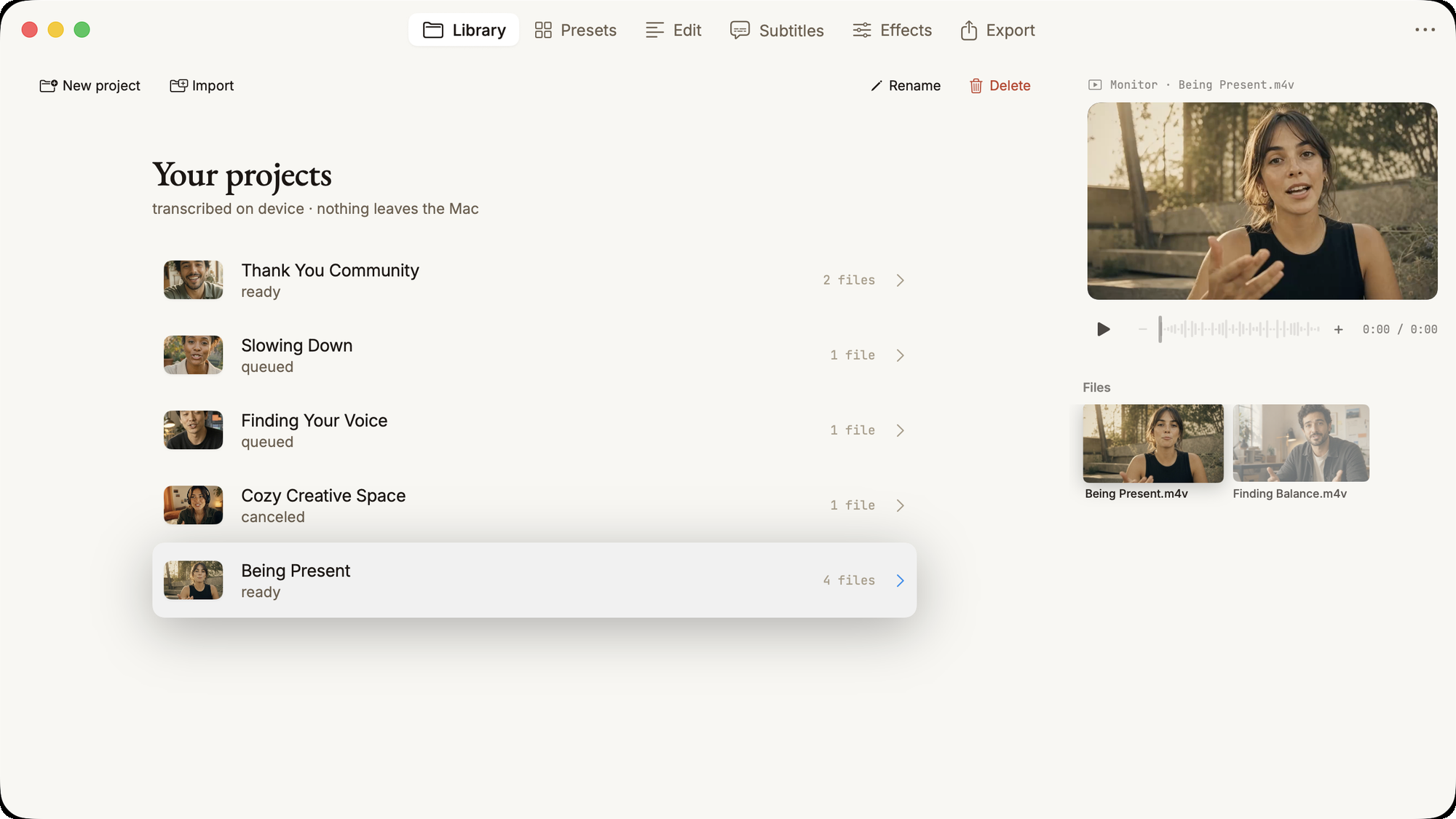Click the Being Present project title
The height and width of the screenshot is (819, 1456).
[296, 570]
